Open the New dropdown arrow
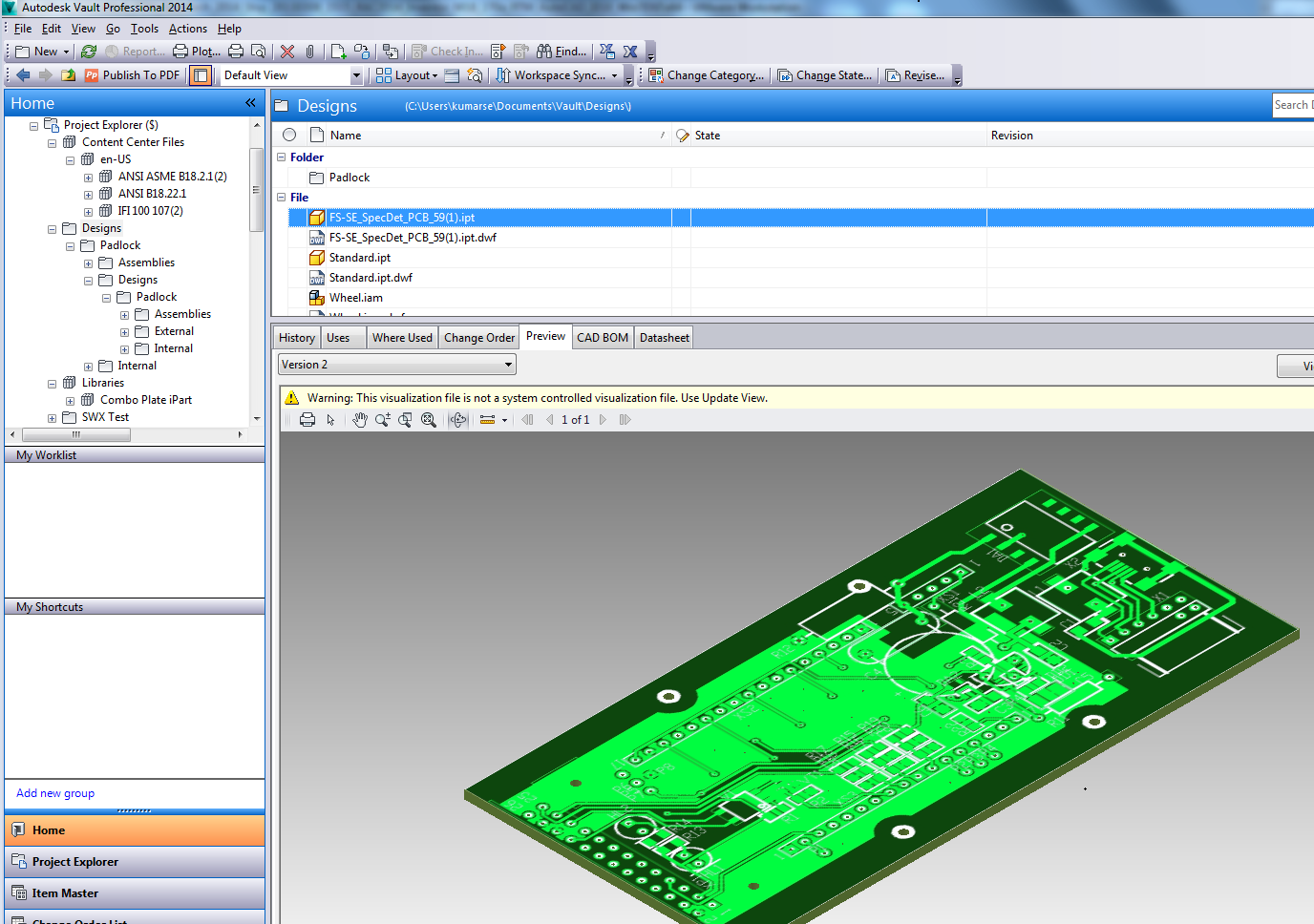The height and width of the screenshot is (924, 1314). [66, 52]
